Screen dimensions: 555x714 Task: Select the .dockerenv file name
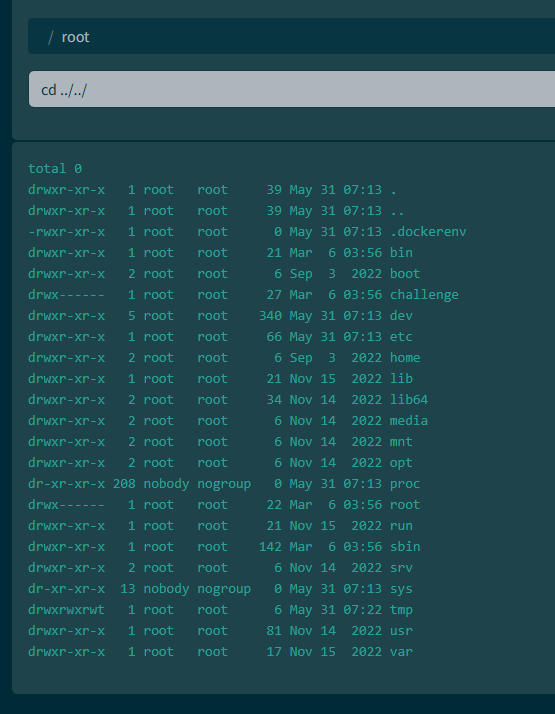coord(428,232)
